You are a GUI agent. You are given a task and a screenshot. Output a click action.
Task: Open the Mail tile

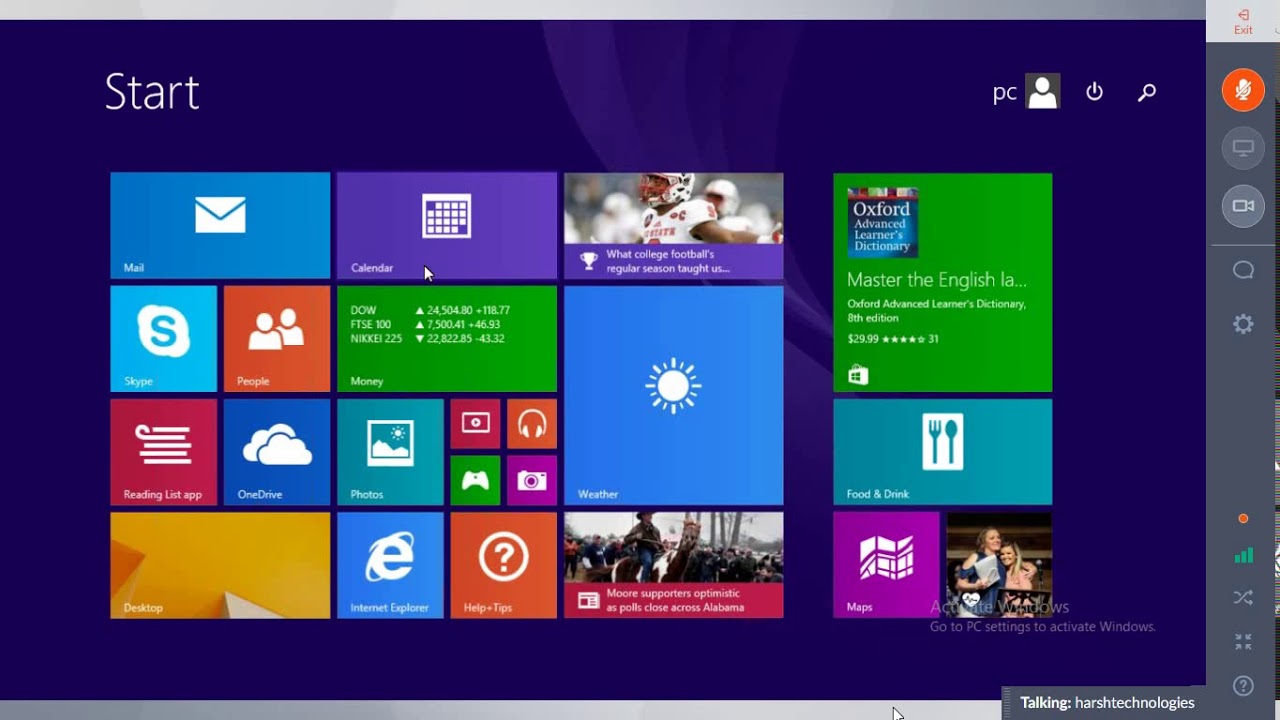(220, 225)
